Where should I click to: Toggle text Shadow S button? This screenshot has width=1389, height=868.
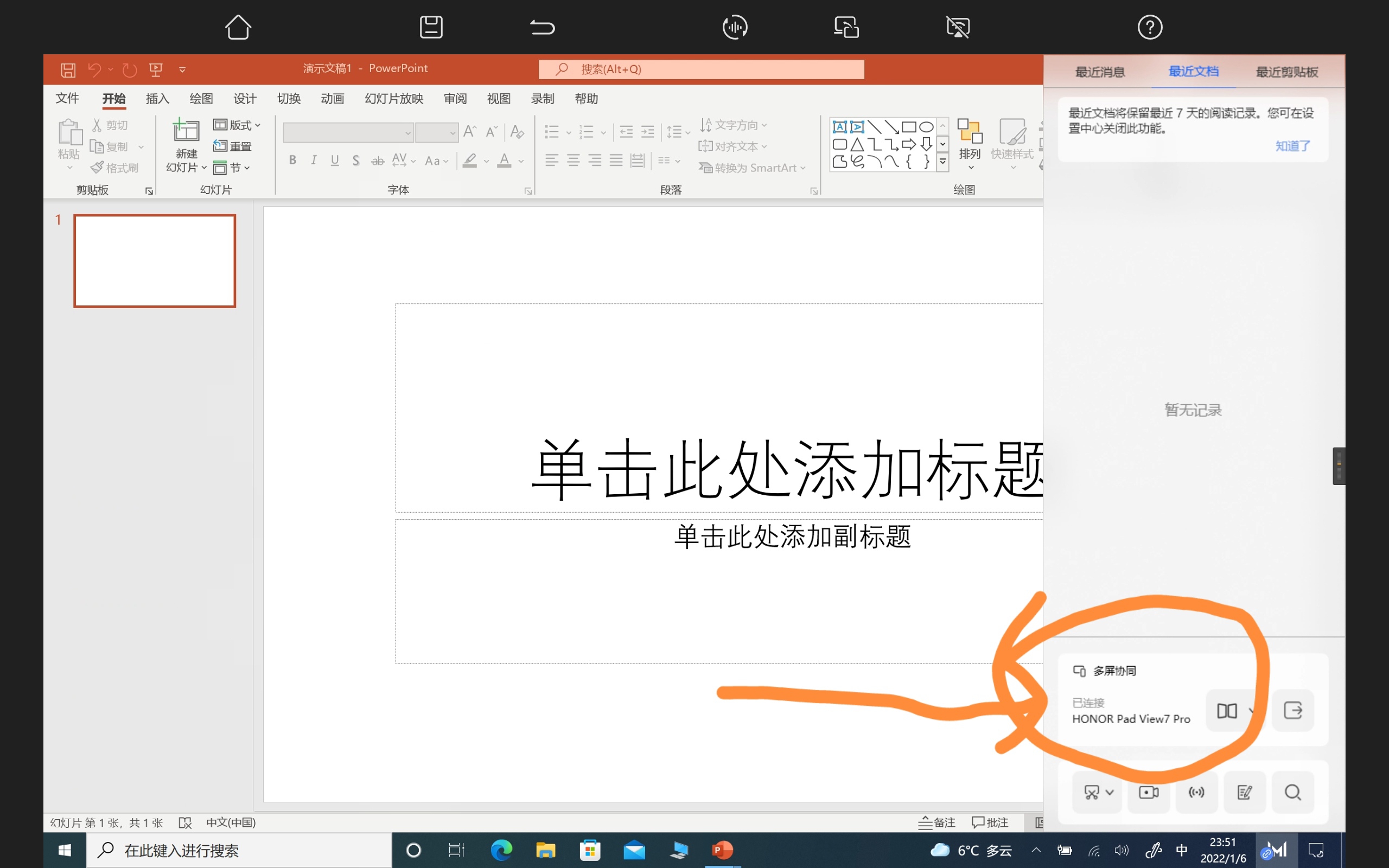[x=356, y=160]
